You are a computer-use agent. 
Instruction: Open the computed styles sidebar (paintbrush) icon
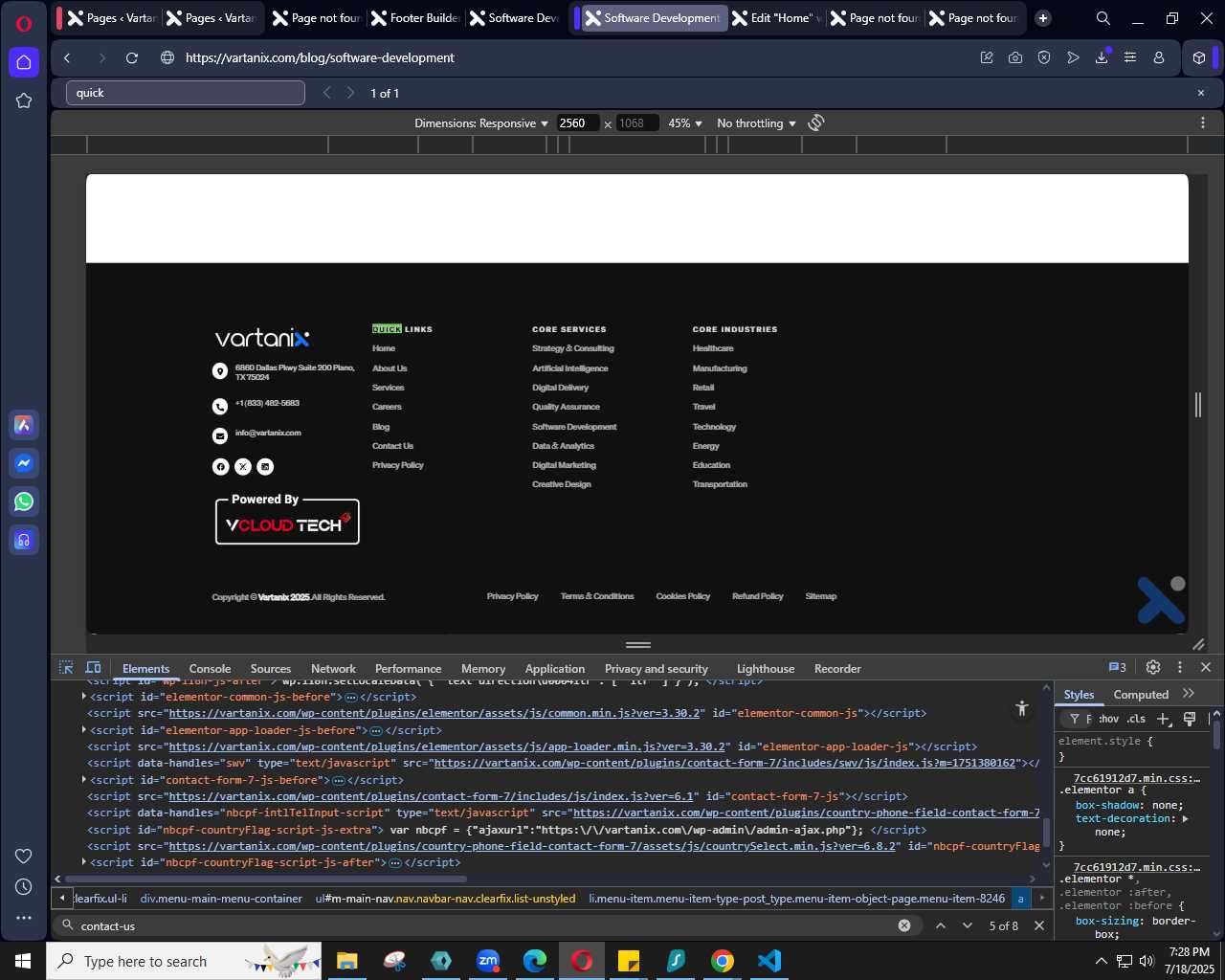click(1190, 719)
